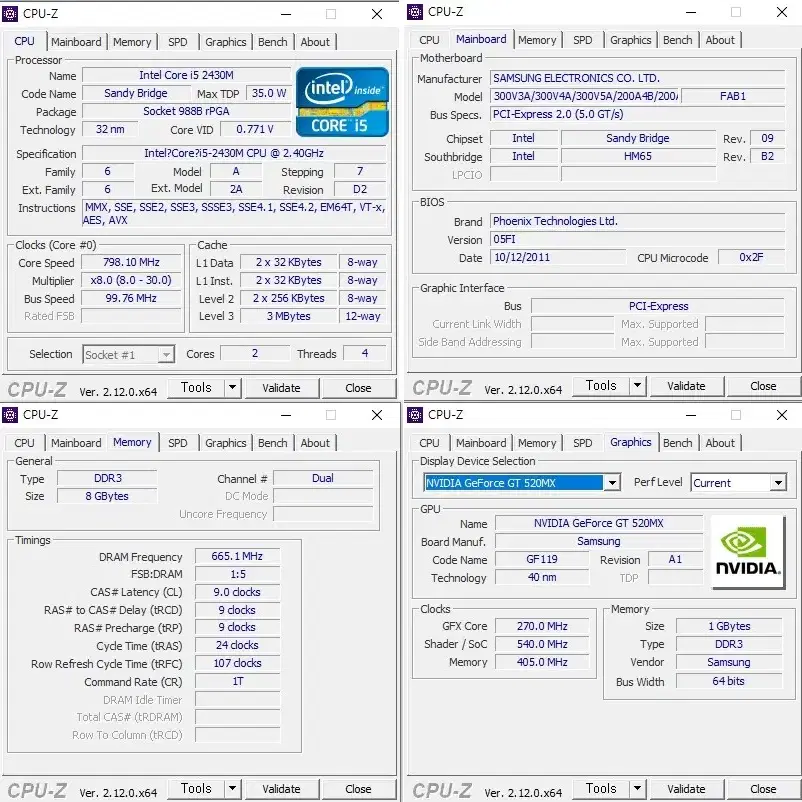Open About tab in Memory window
The height and width of the screenshot is (802, 802).
point(315,443)
